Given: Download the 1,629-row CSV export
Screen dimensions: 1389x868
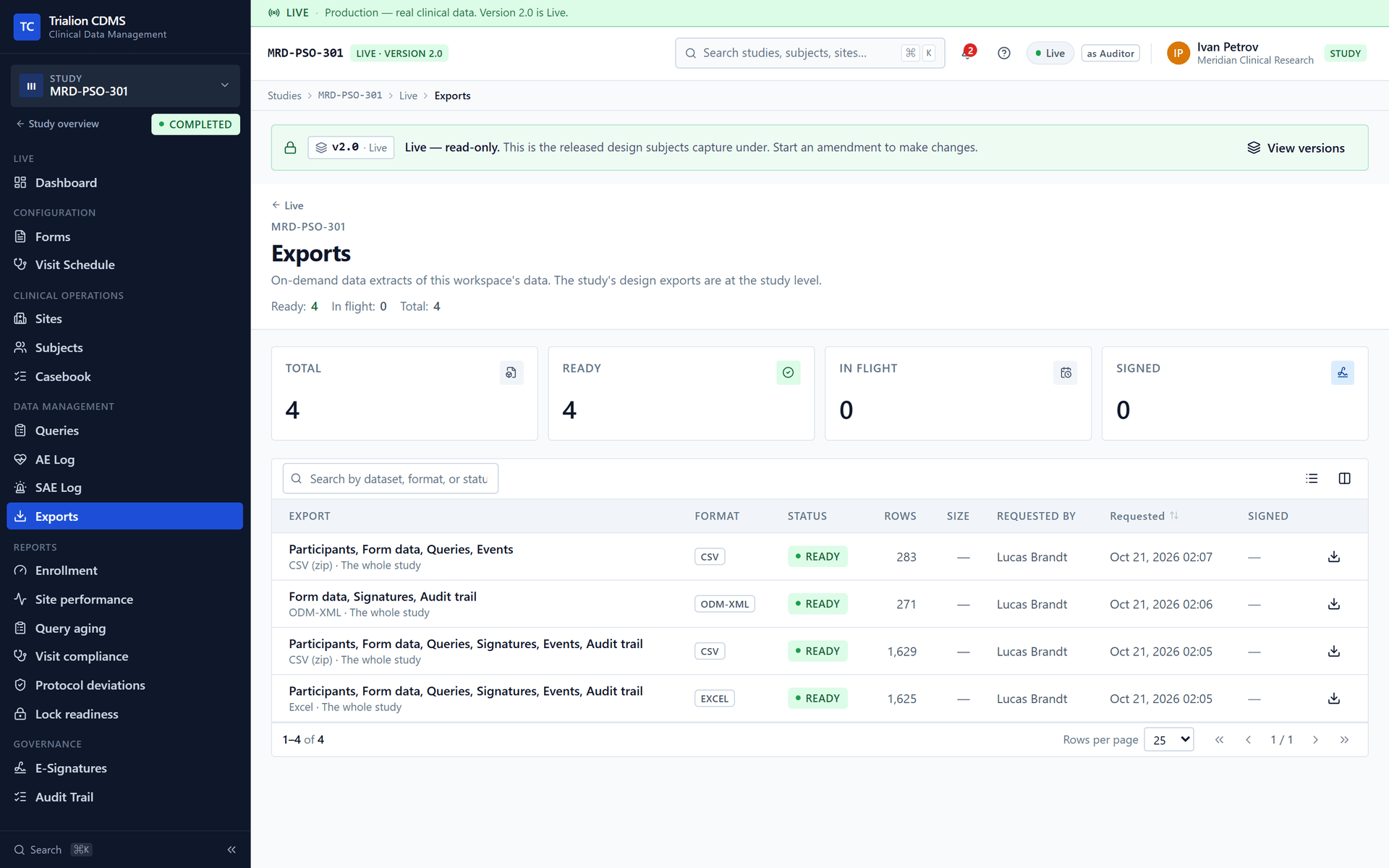Looking at the screenshot, I should point(1334,652).
